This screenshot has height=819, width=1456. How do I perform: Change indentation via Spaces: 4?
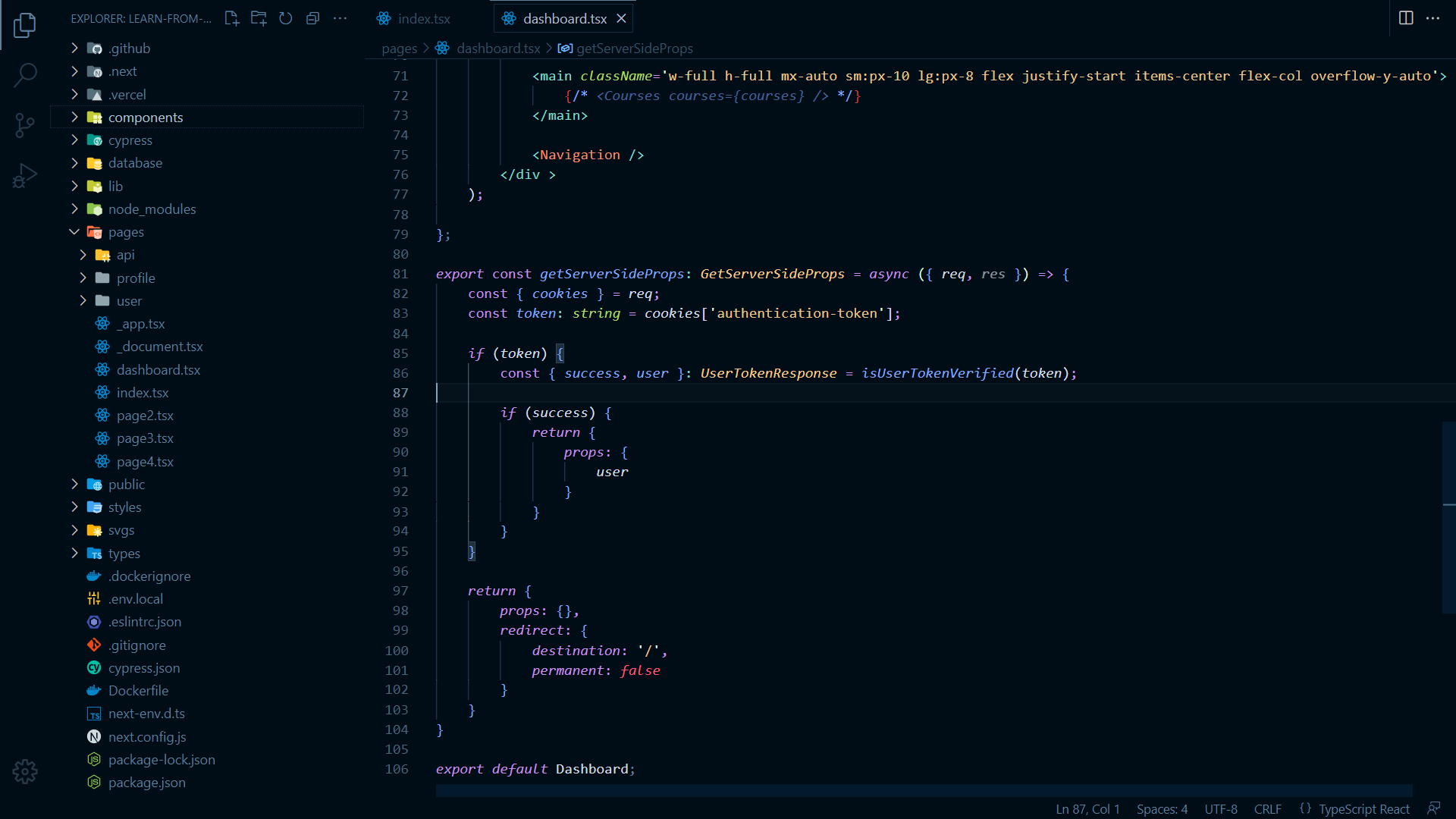1162,809
